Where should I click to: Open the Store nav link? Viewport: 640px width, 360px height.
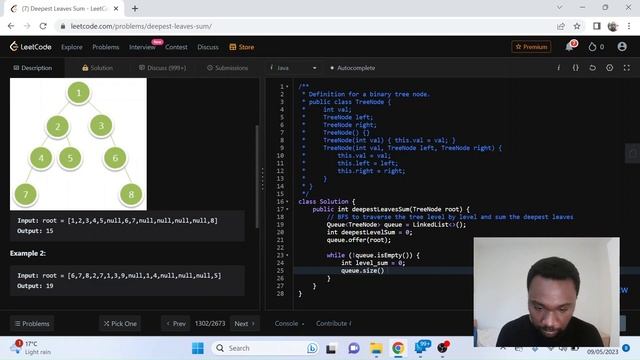[x=242, y=47]
